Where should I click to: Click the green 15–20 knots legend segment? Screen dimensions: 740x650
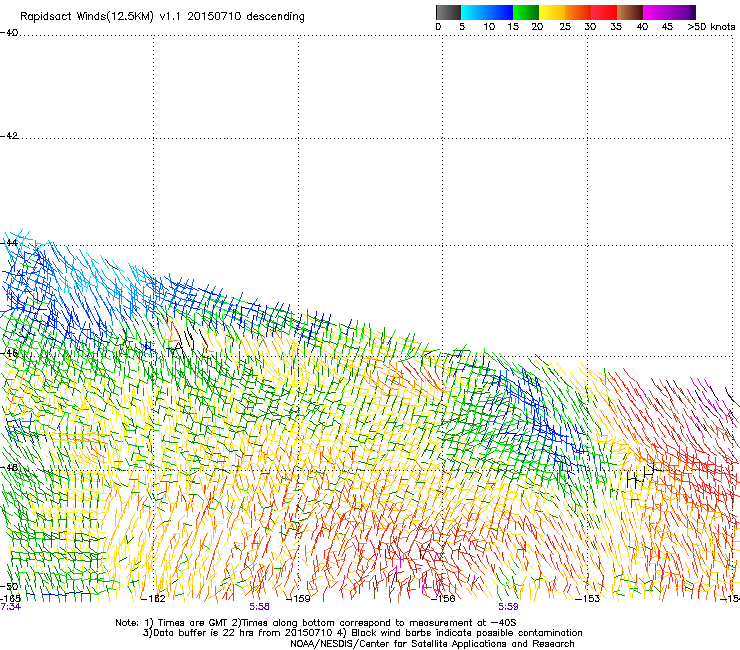click(526, 12)
